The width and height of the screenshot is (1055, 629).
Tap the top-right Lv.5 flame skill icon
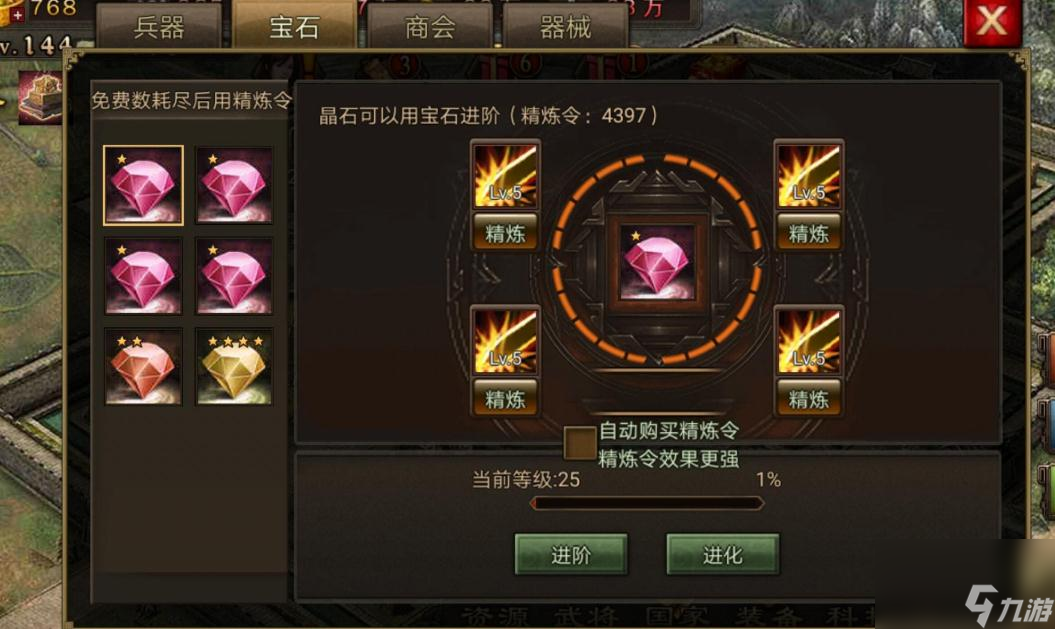[x=808, y=176]
